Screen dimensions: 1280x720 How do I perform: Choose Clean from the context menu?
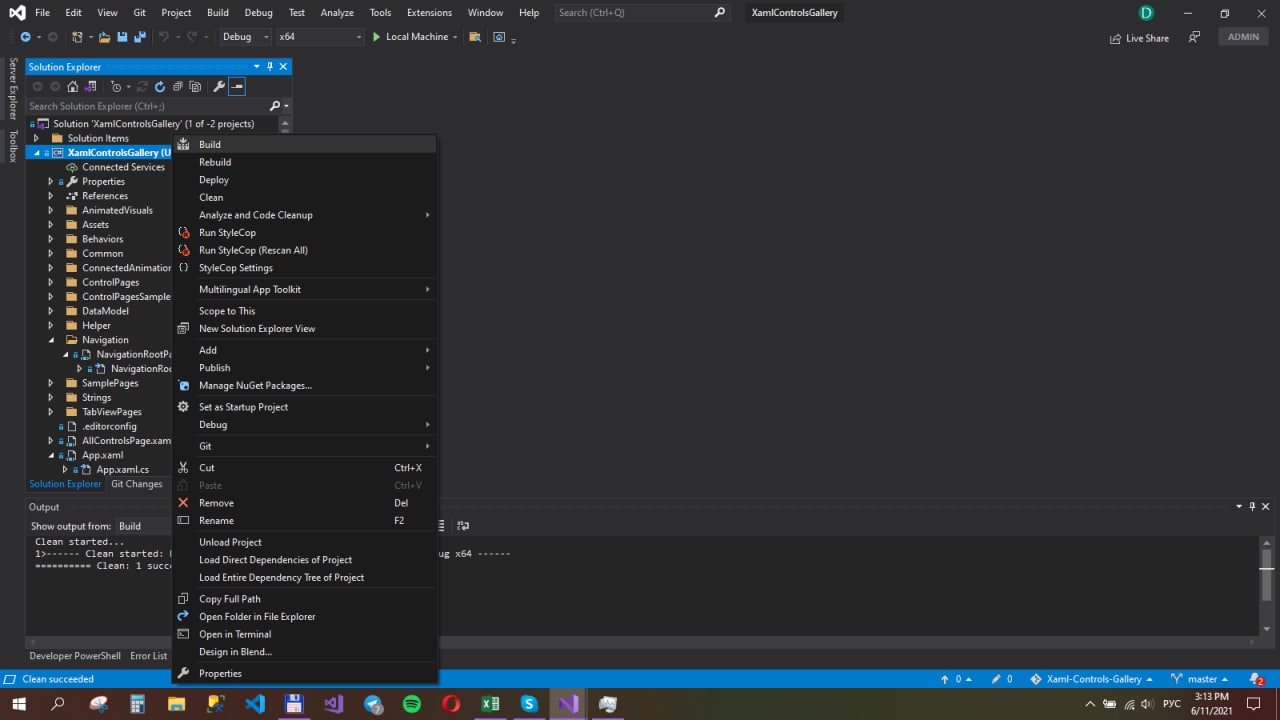(305, 197)
